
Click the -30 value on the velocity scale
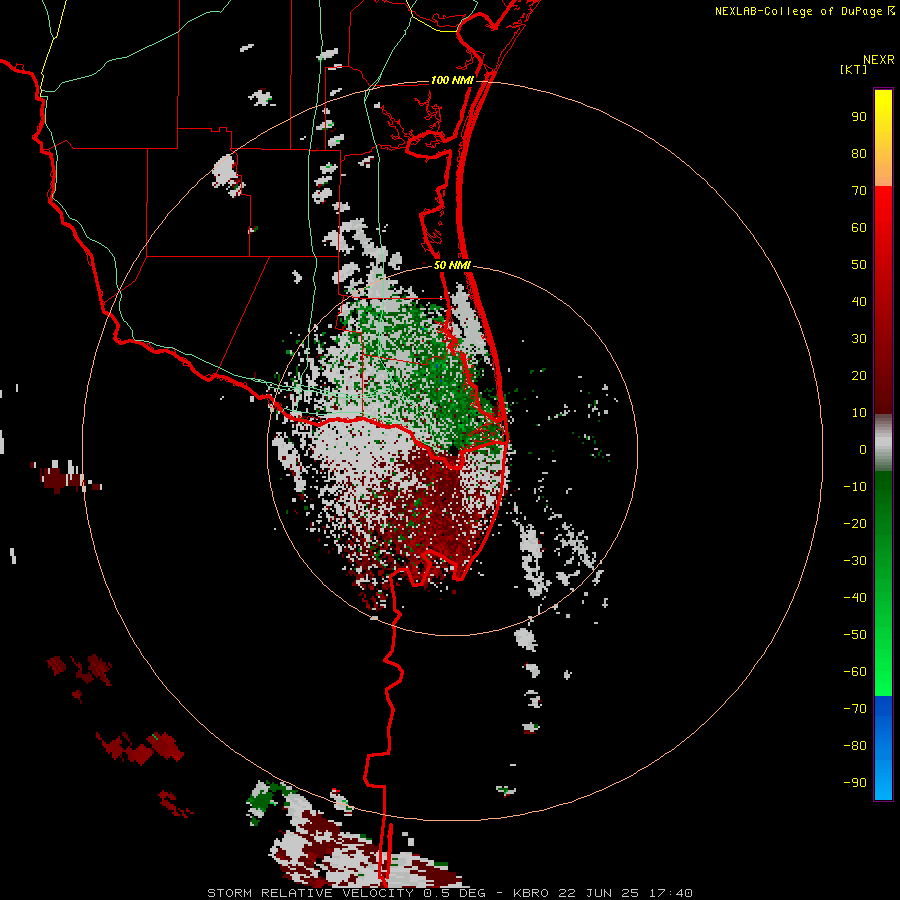coord(855,561)
